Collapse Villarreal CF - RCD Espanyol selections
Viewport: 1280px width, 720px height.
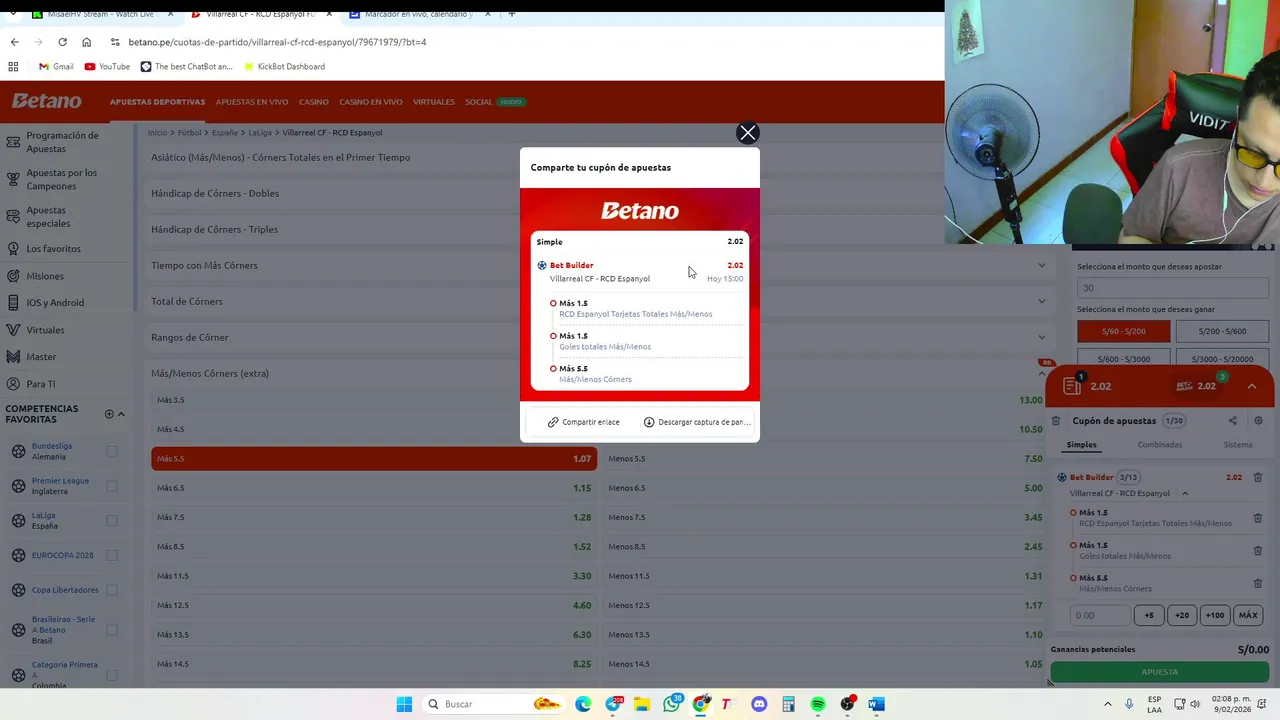(x=1185, y=493)
